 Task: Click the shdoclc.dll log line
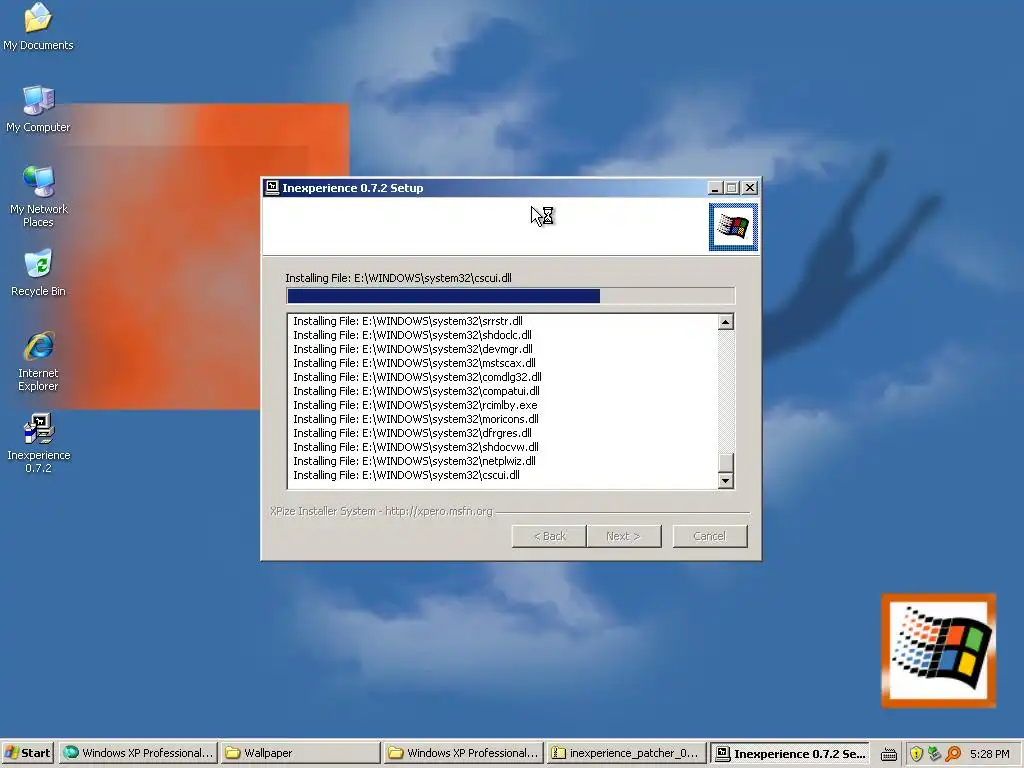tap(412, 335)
